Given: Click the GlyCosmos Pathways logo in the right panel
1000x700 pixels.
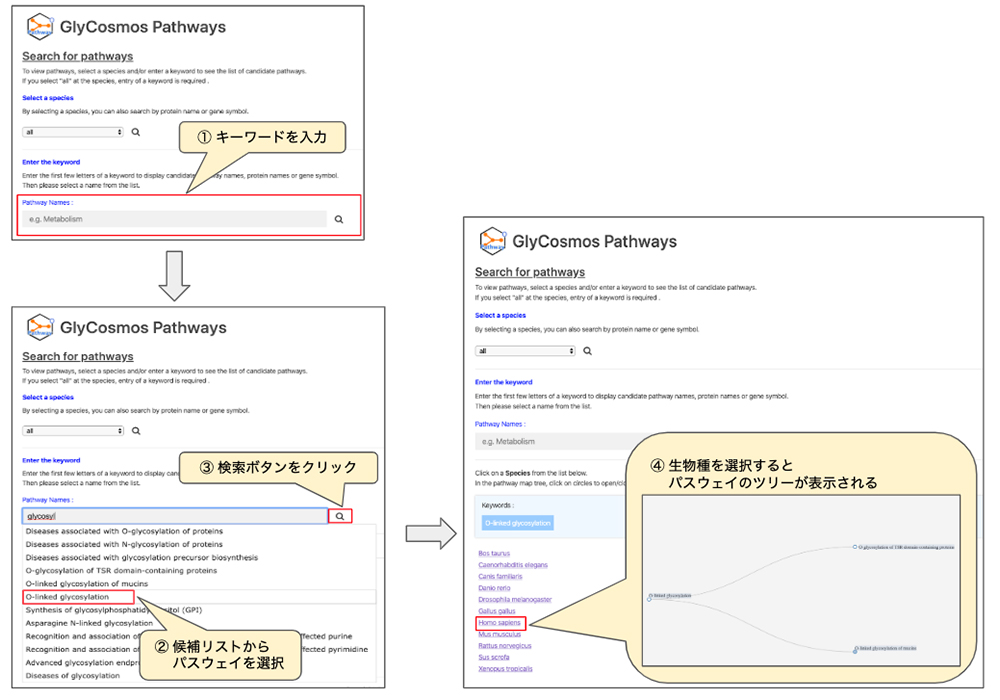Looking at the screenshot, I should point(492,241).
